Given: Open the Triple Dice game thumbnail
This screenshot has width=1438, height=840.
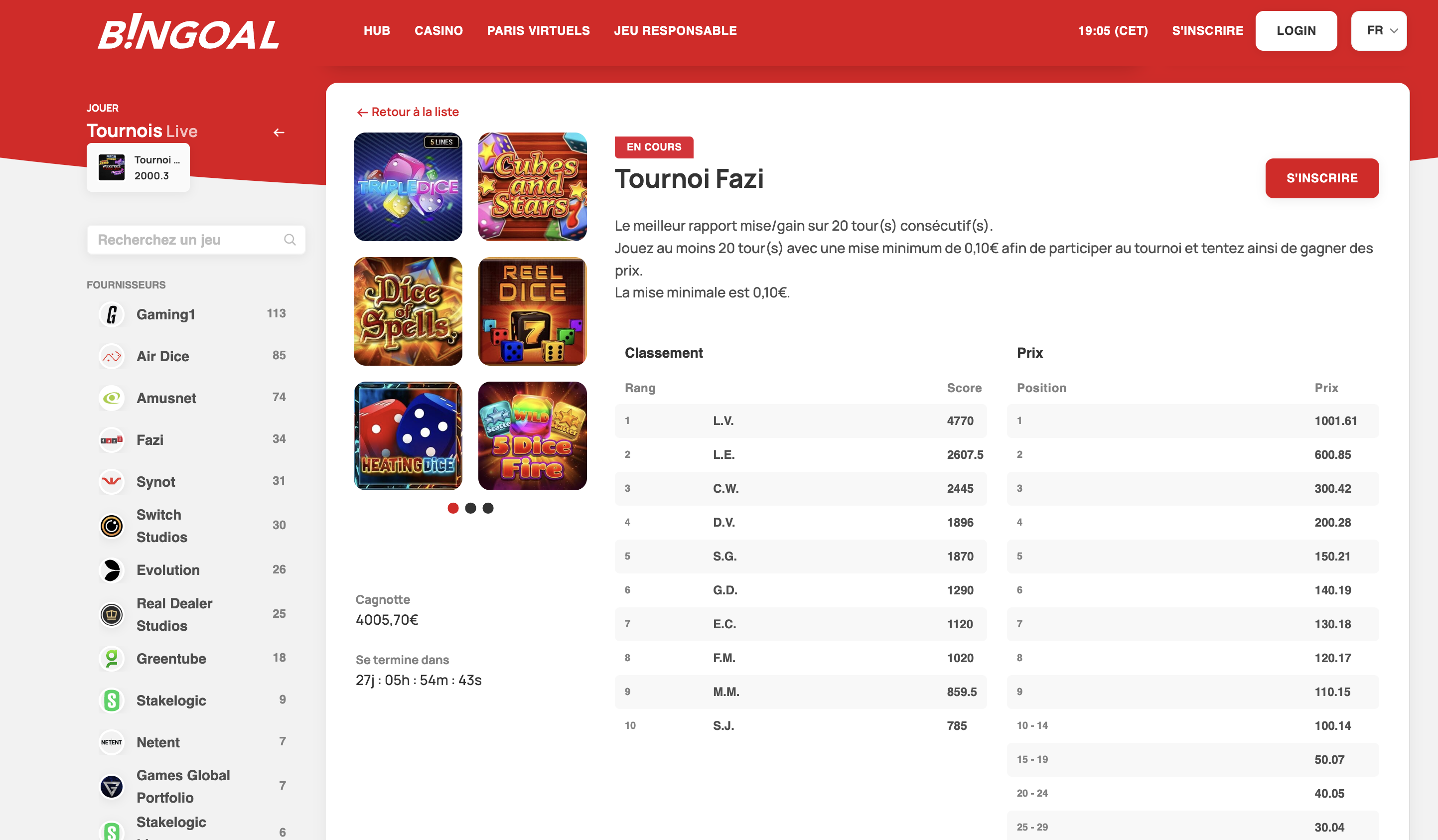Looking at the screenshot, I should click(408, 187).
